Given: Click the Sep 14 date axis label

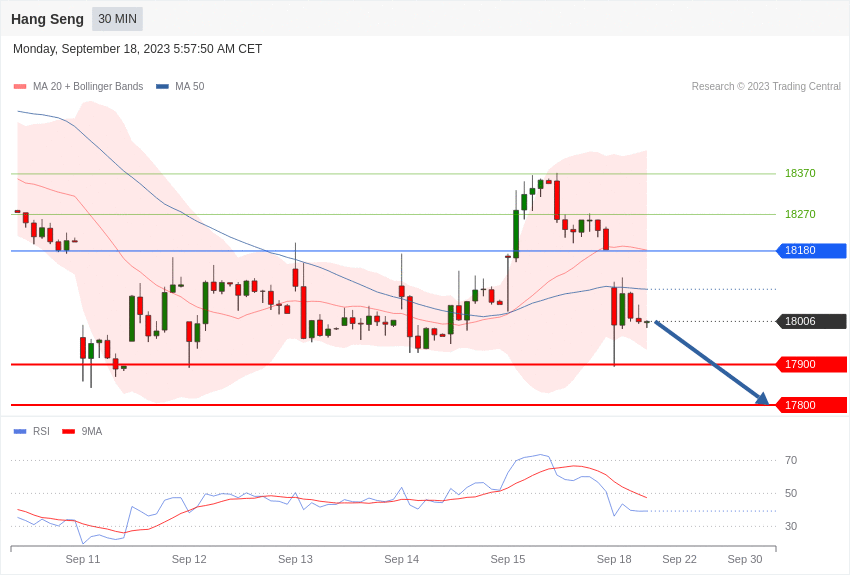Looking at the screenshot, I should pos(402,559).
